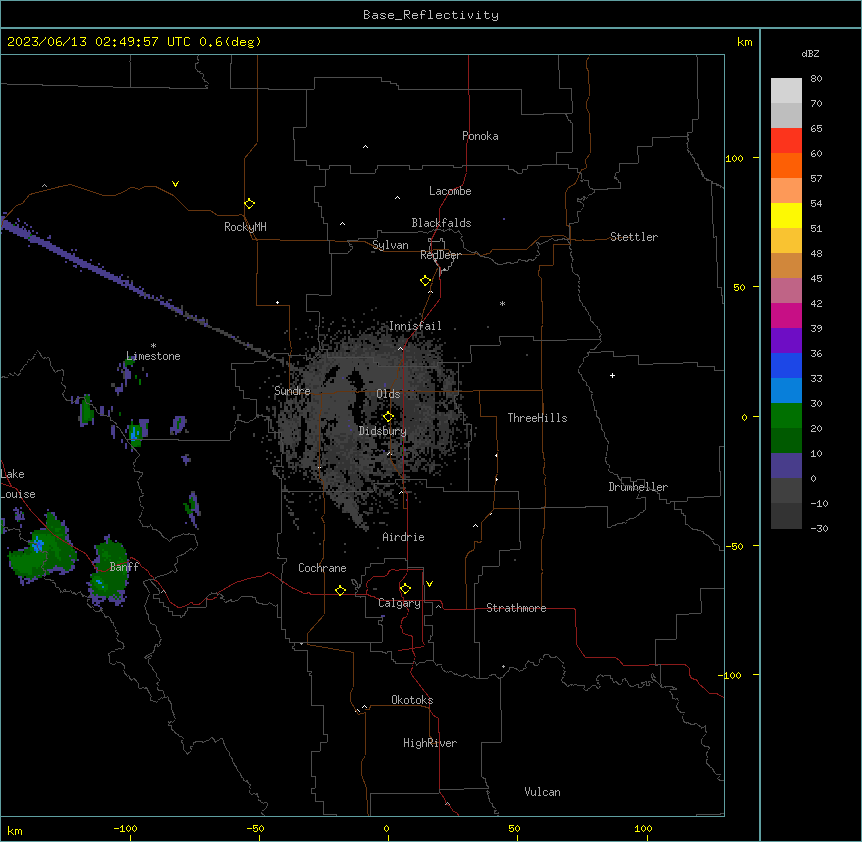Click the asterisk marker above Limestone
The image size is (862, 842).
[x=153, y=346]
